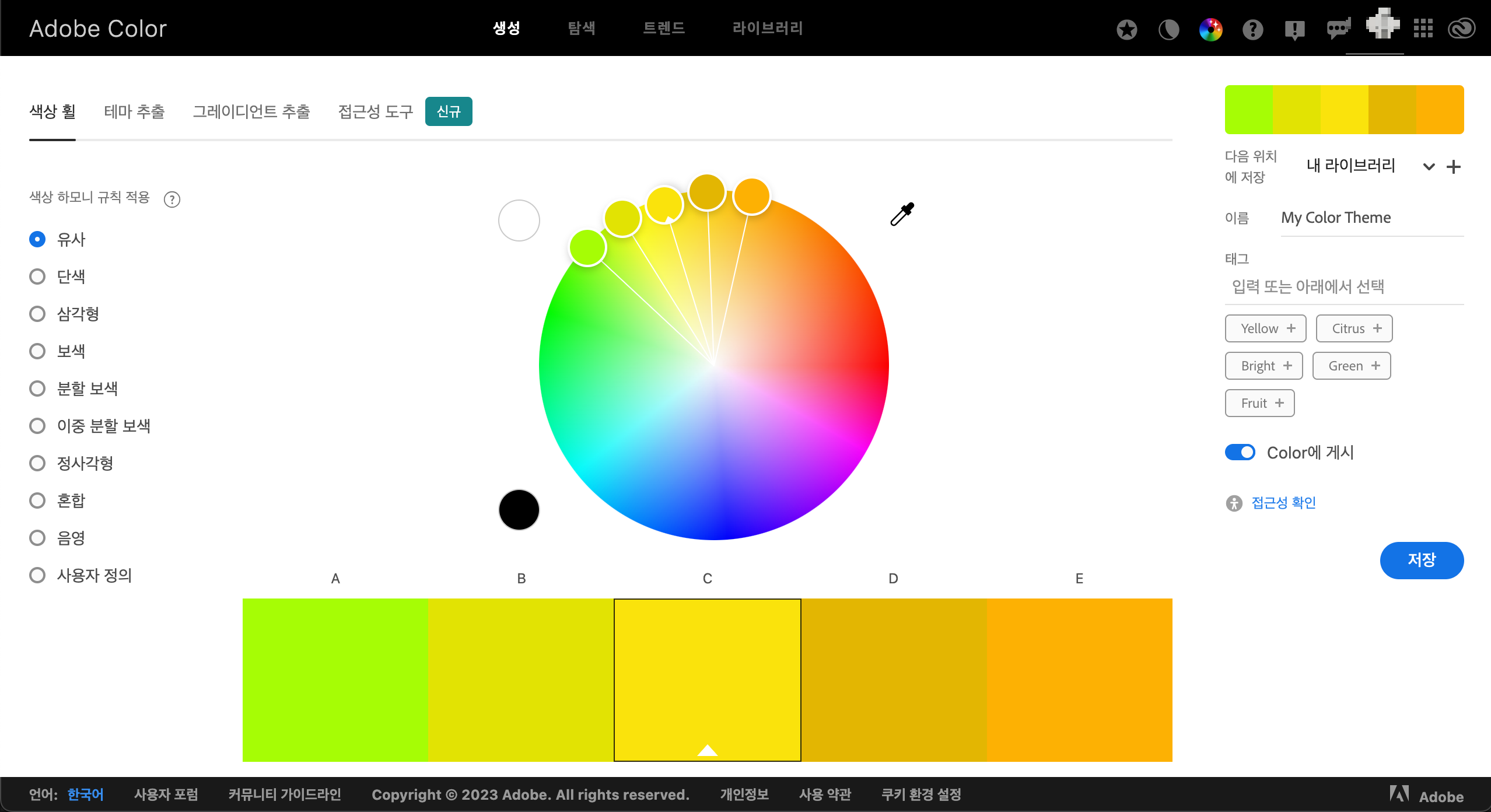The image size is (1491, 812).
Task: Click the blue 저장 button
Action: (1421, 560)
